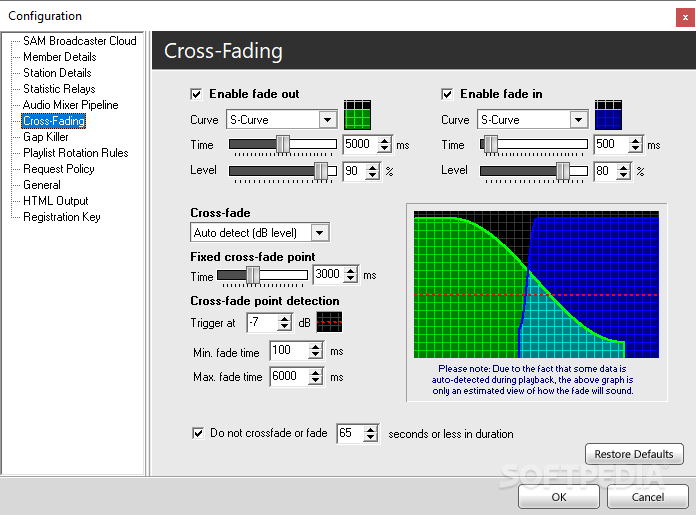The height and width of the screenshot is (515, 696).
Task: Click the fade out Time 5000 field
Action: click(x=360, y=144)
